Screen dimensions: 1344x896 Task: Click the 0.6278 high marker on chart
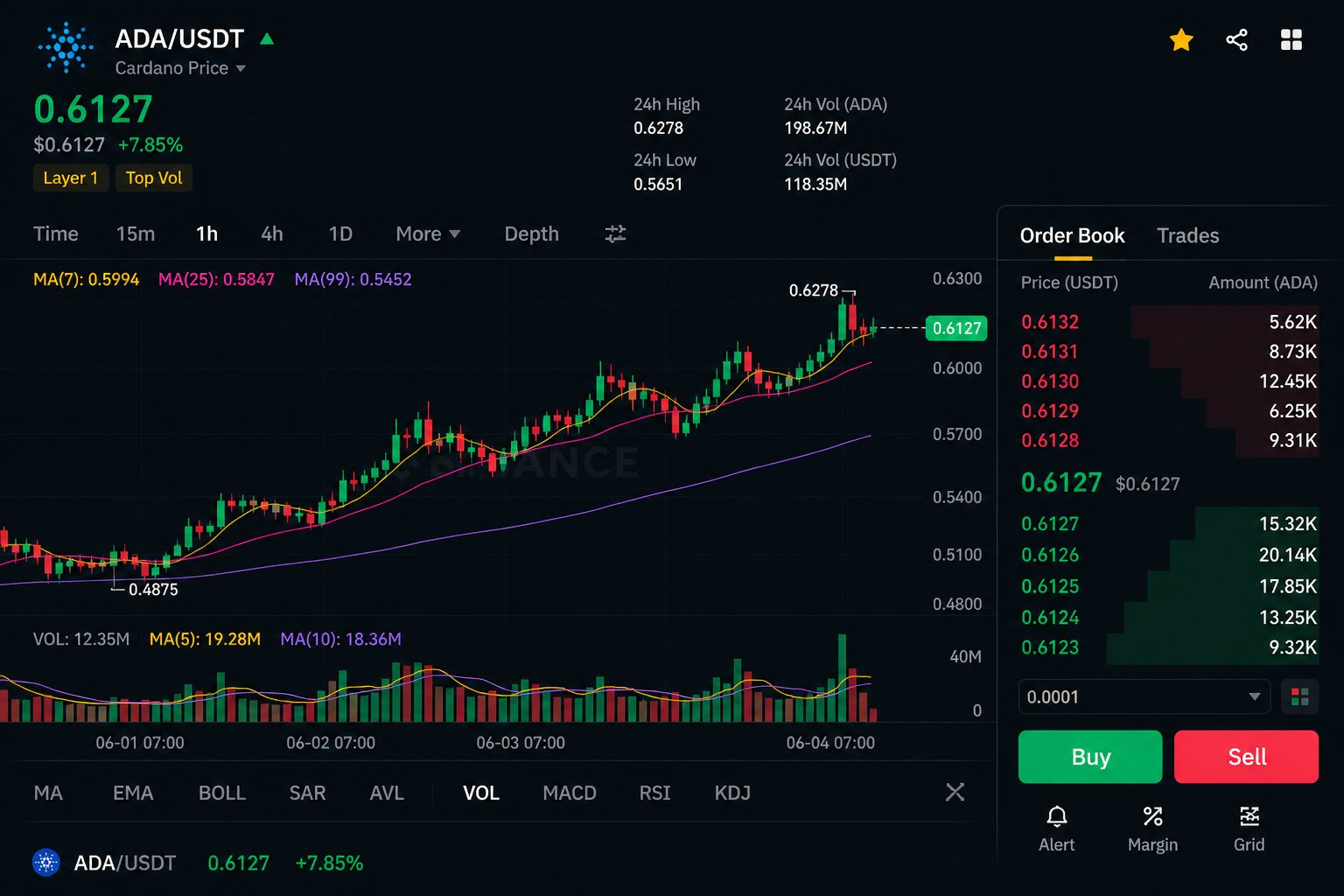click(814, 290)
